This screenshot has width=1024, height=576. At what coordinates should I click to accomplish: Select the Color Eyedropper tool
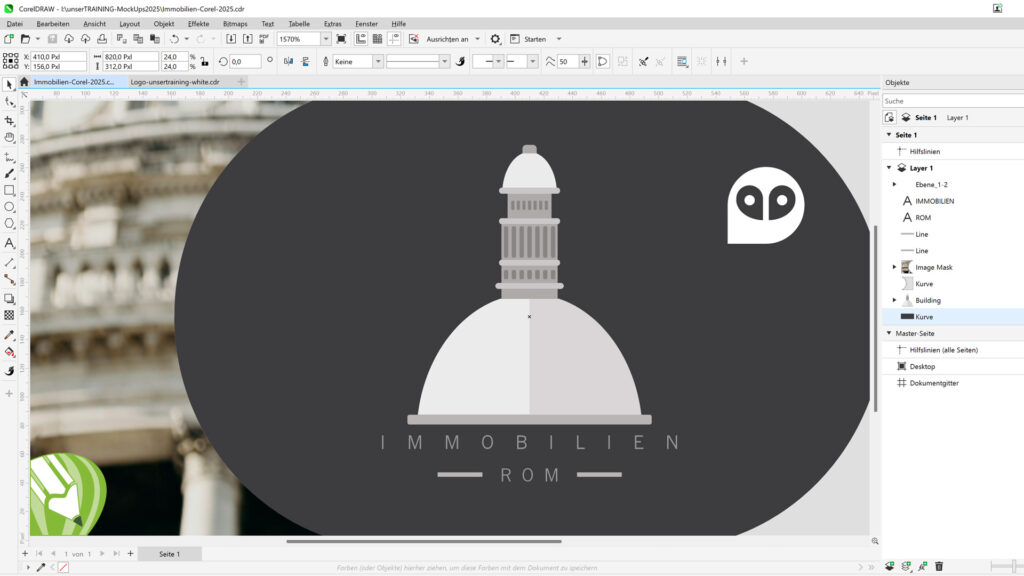[9, 335]
